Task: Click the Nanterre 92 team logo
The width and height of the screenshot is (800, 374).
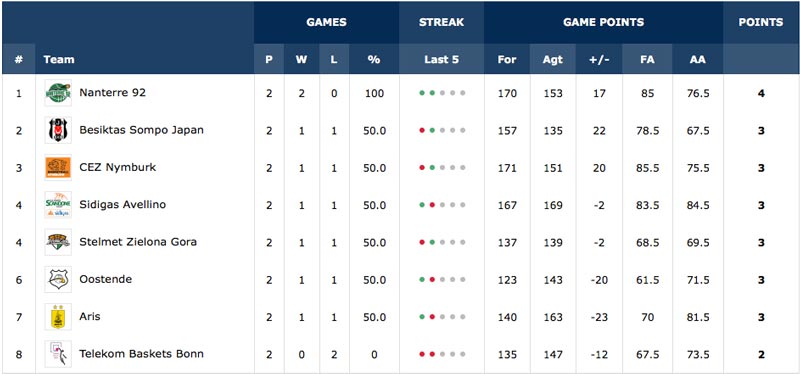Action: 58,93
